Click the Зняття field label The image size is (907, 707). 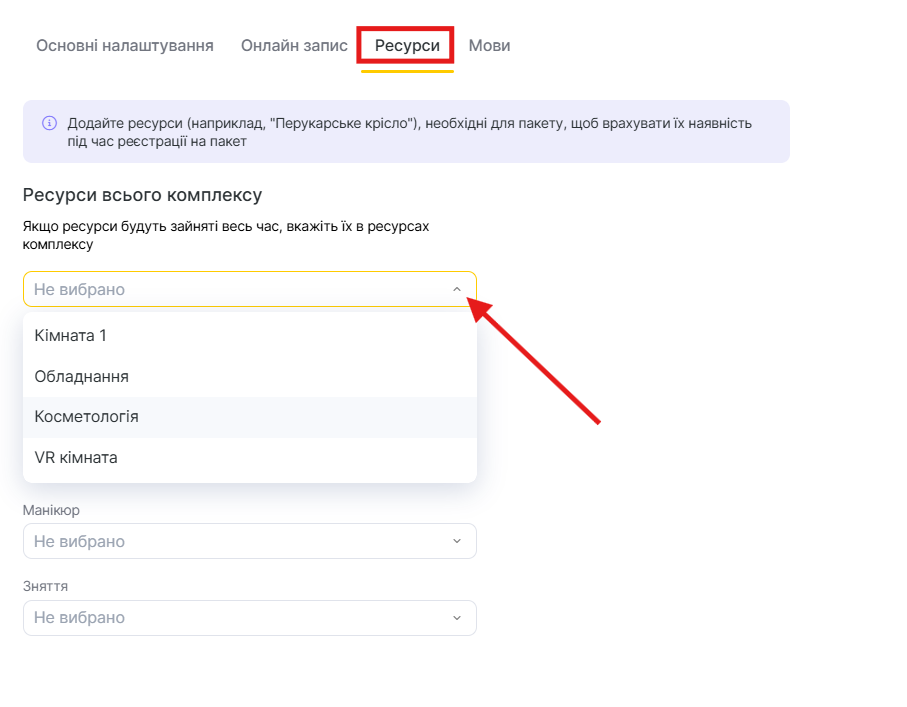point(45,587)
